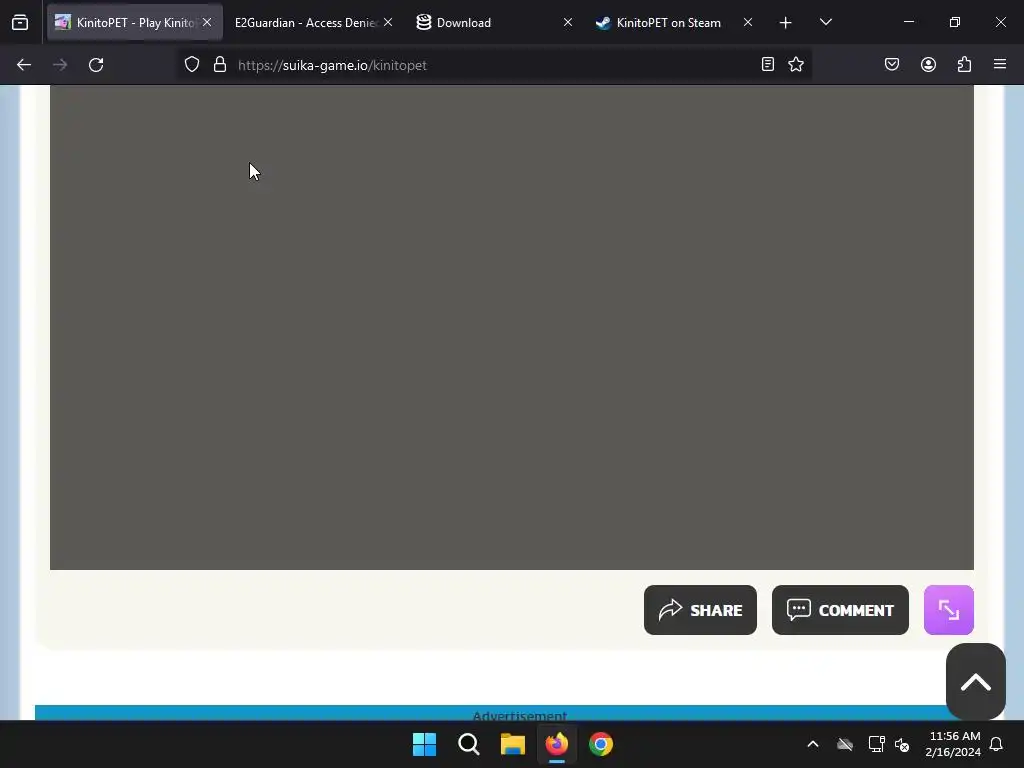
Task: Expand the list all tabs dropdown
Action: pos(826,22)
